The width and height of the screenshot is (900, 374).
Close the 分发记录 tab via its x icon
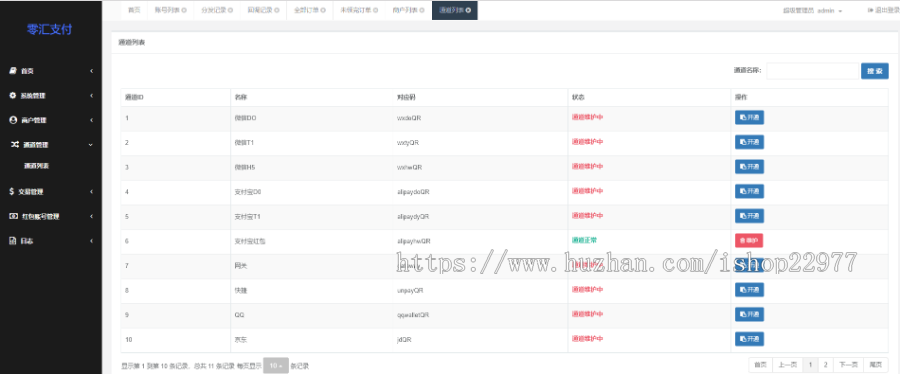tap(230, 10)
